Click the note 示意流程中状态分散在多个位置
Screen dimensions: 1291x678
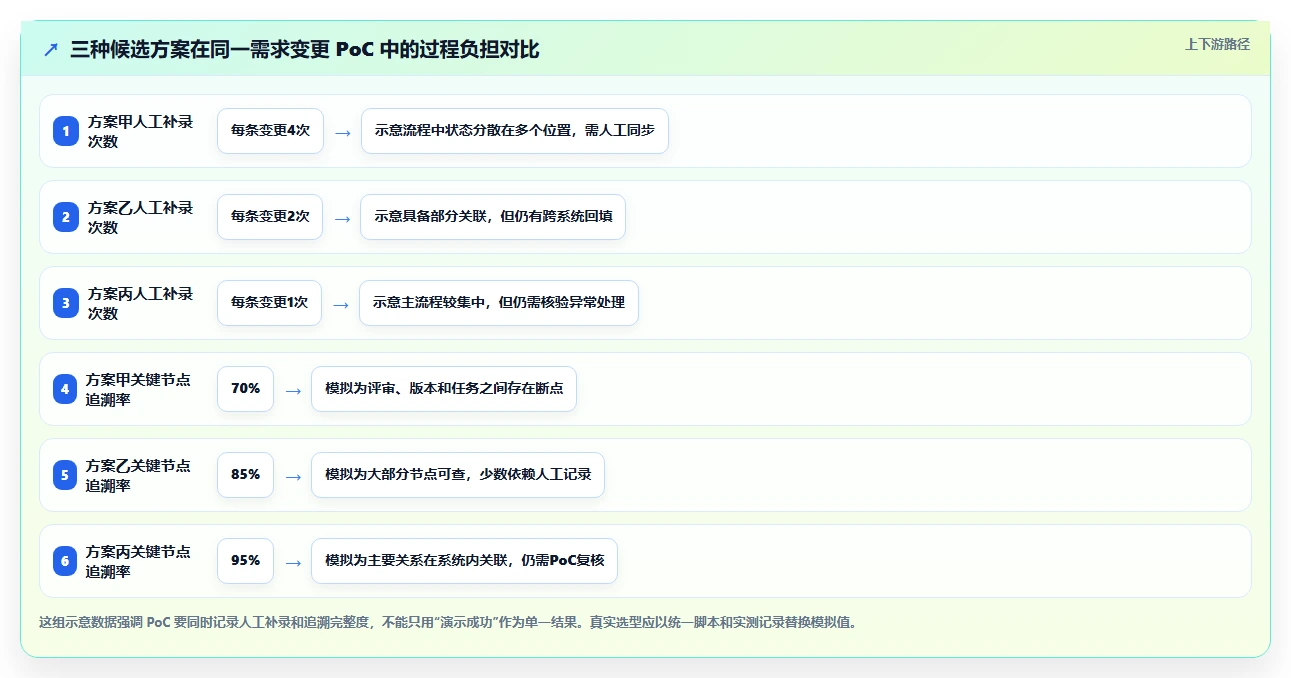tap(515, 131)
